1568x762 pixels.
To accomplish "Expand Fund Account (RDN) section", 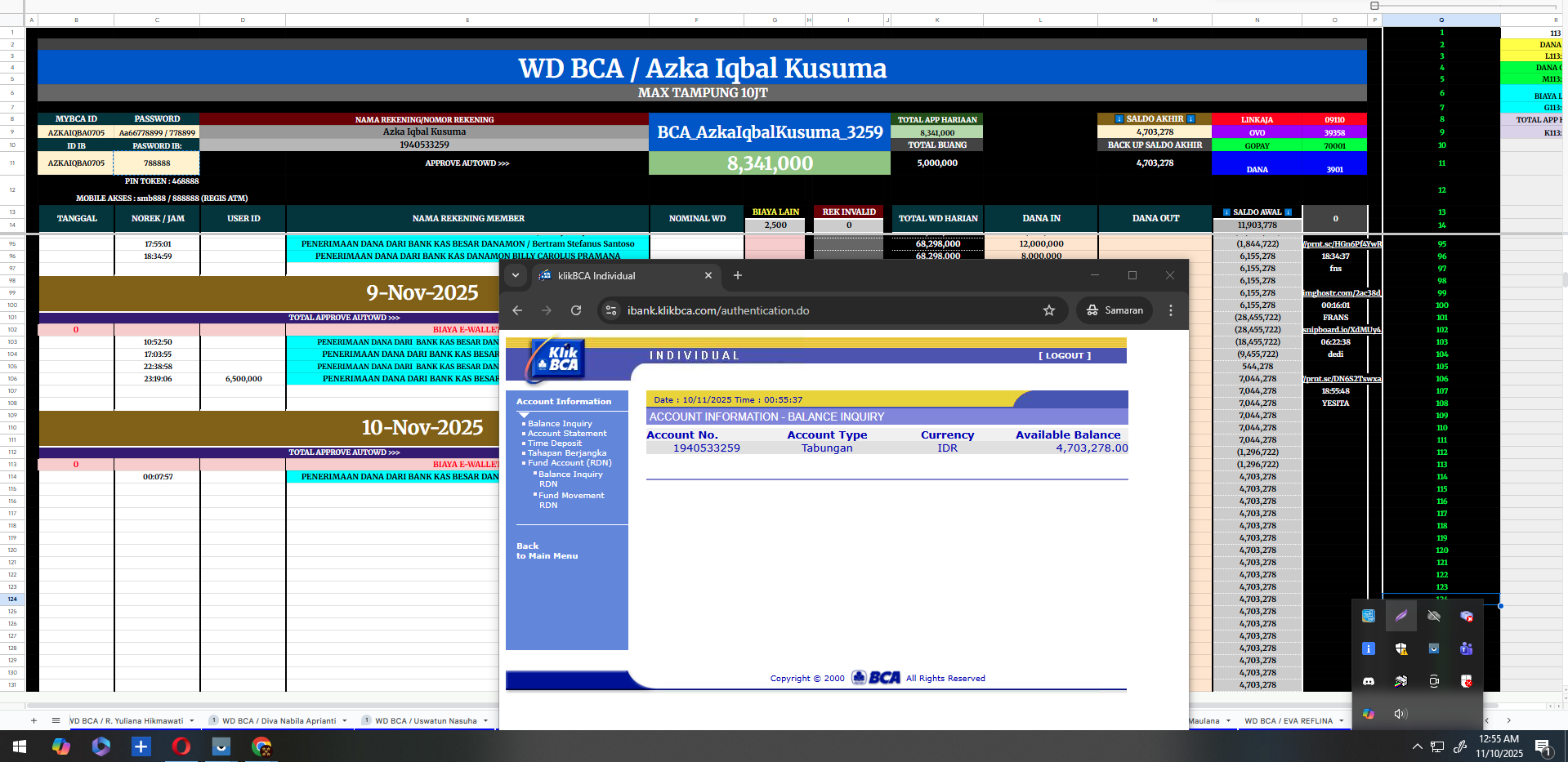I will [x=570, y=462].
